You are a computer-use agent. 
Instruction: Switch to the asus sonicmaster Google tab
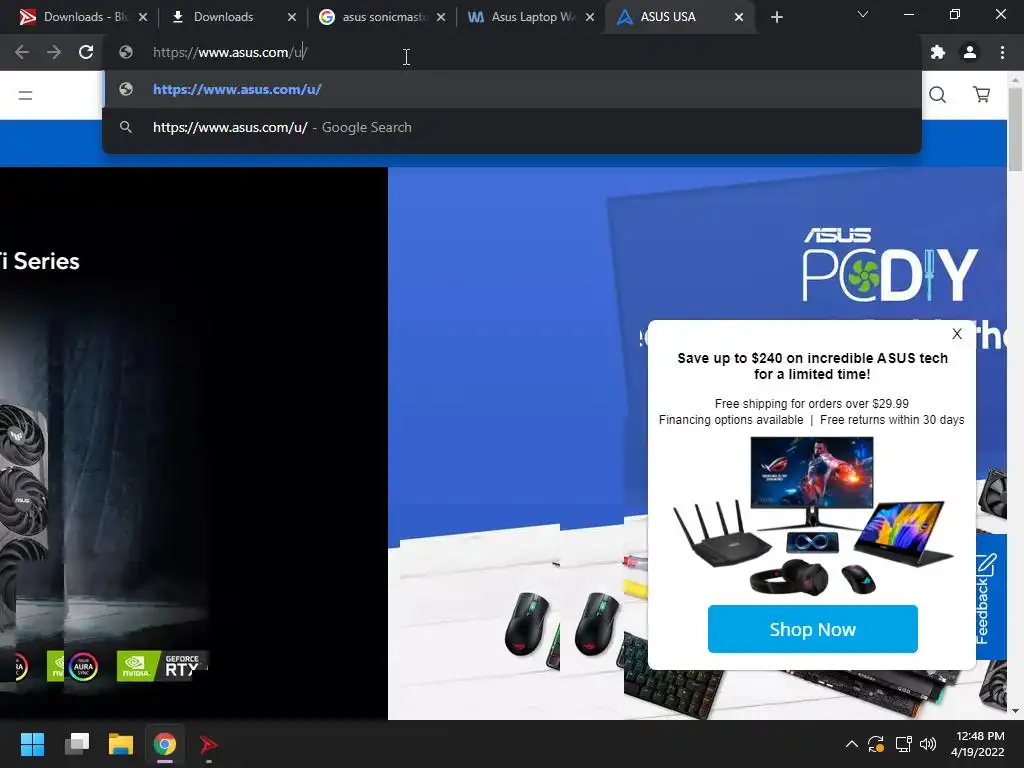pyautogui.click(x=382, y=17)
